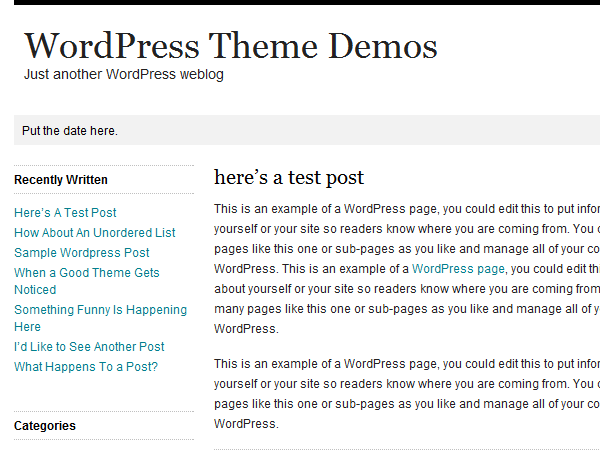Screen dimensions: 600x450
Task: Open the "Here's A Test Post" link
Action: point(65,212)
